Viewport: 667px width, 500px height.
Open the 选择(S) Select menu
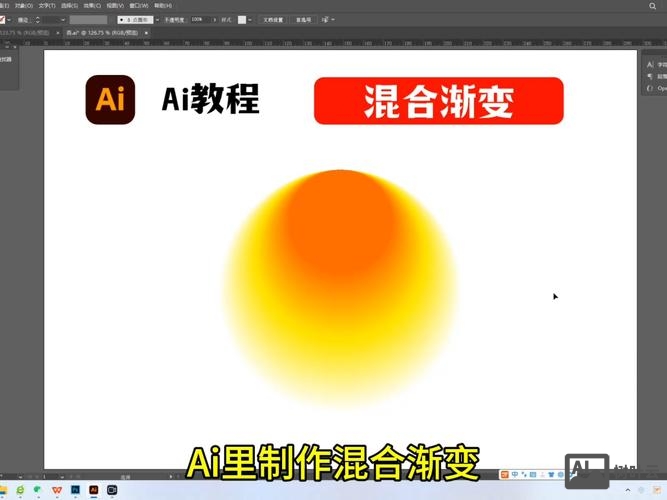[69, 6]
